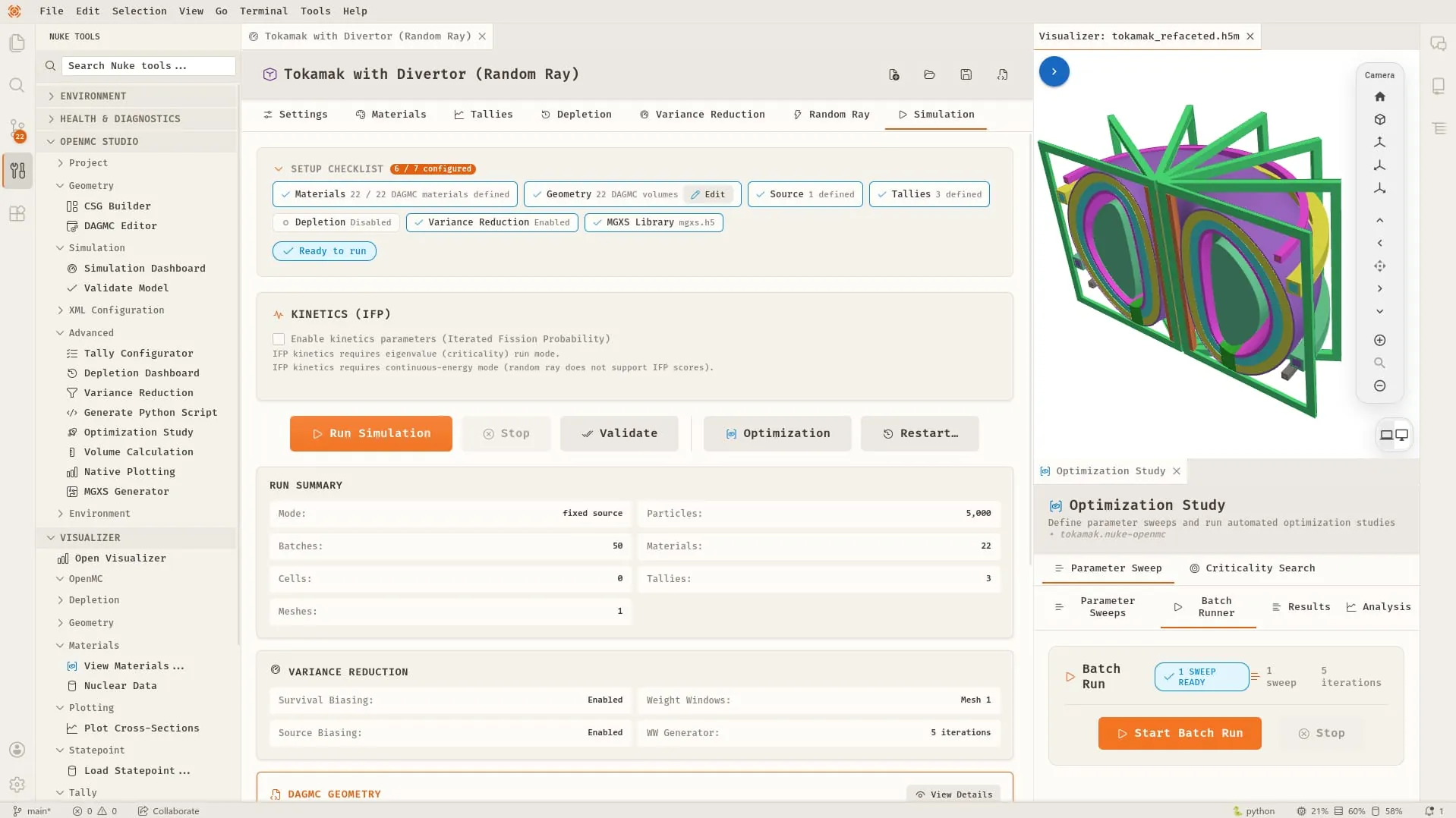The height and width of the screenshot is (818, 1456).
Task: Click the save icon in editor header
Action: point(966,74)
